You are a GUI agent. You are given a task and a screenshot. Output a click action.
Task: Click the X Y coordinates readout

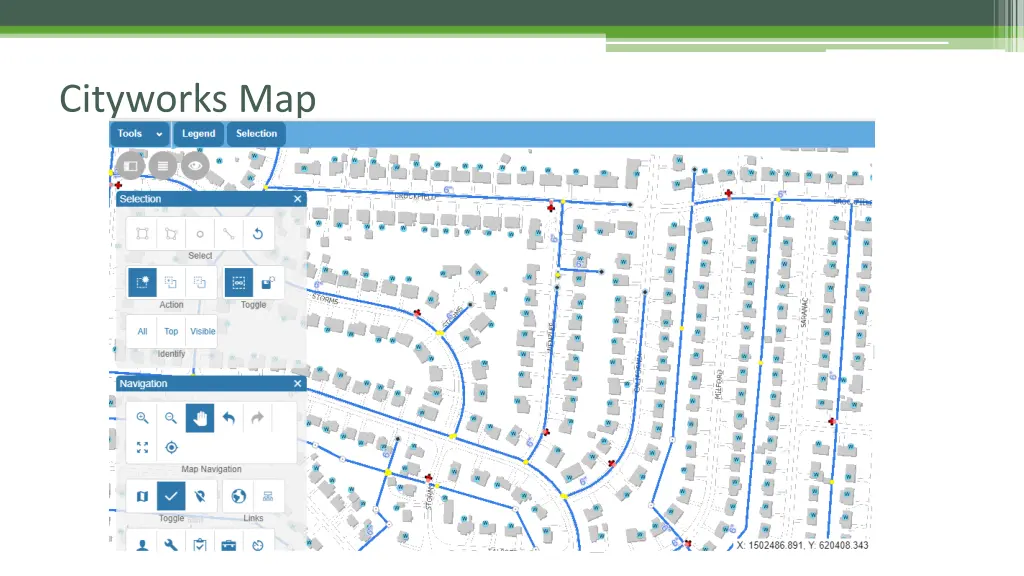click(802, 545)
